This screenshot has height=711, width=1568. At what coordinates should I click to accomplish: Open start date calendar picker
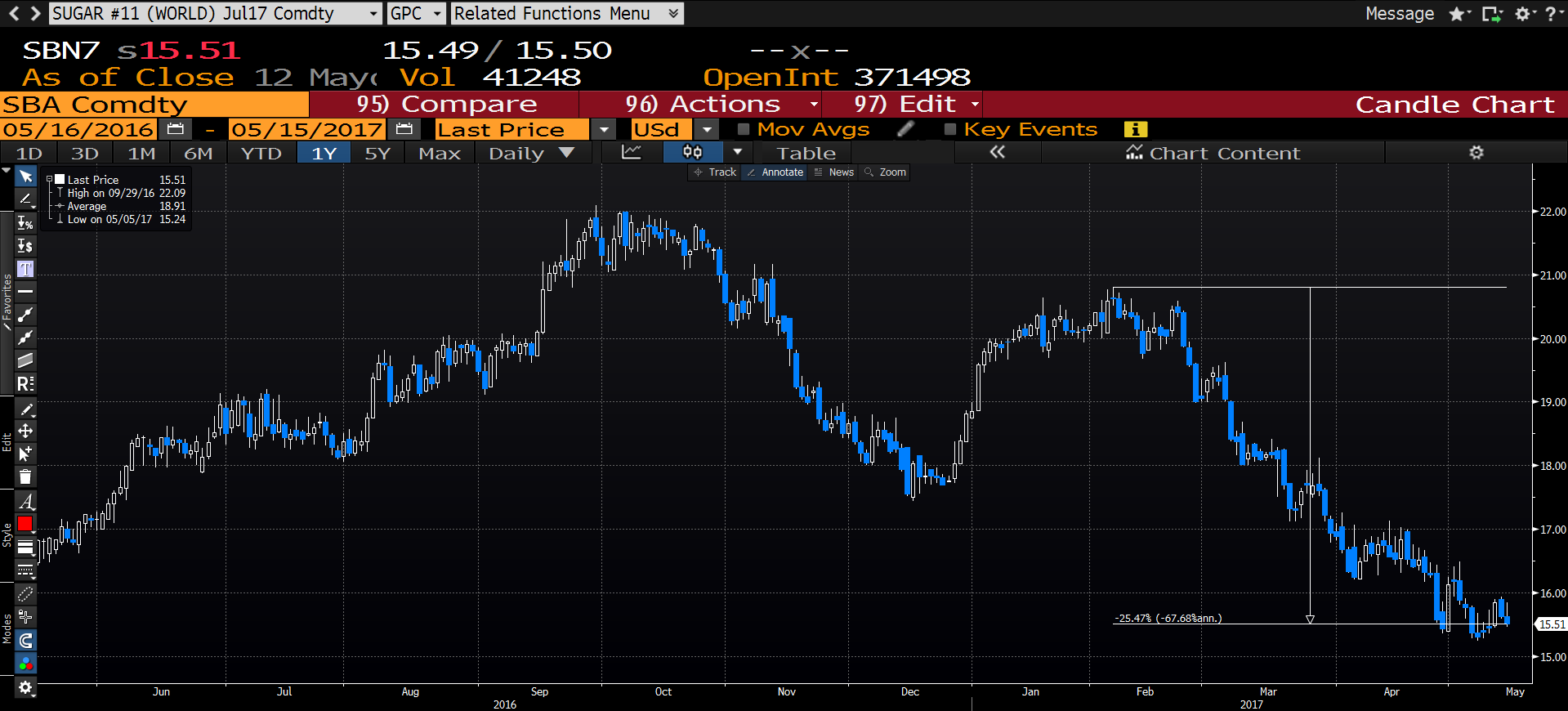pos(175,129)
